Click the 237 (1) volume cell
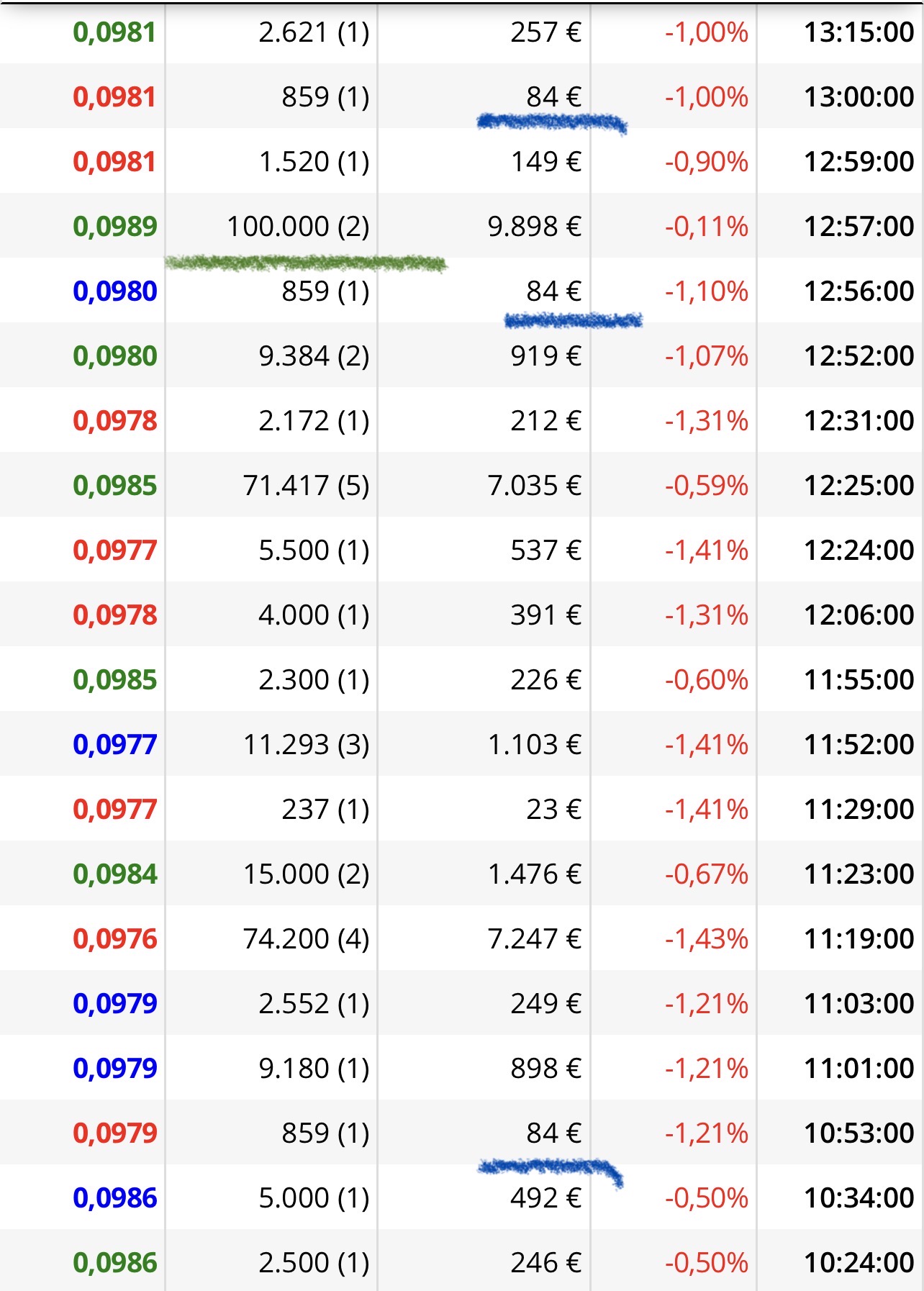This screenshot has width=924, height=1291. tap(325, 810)
